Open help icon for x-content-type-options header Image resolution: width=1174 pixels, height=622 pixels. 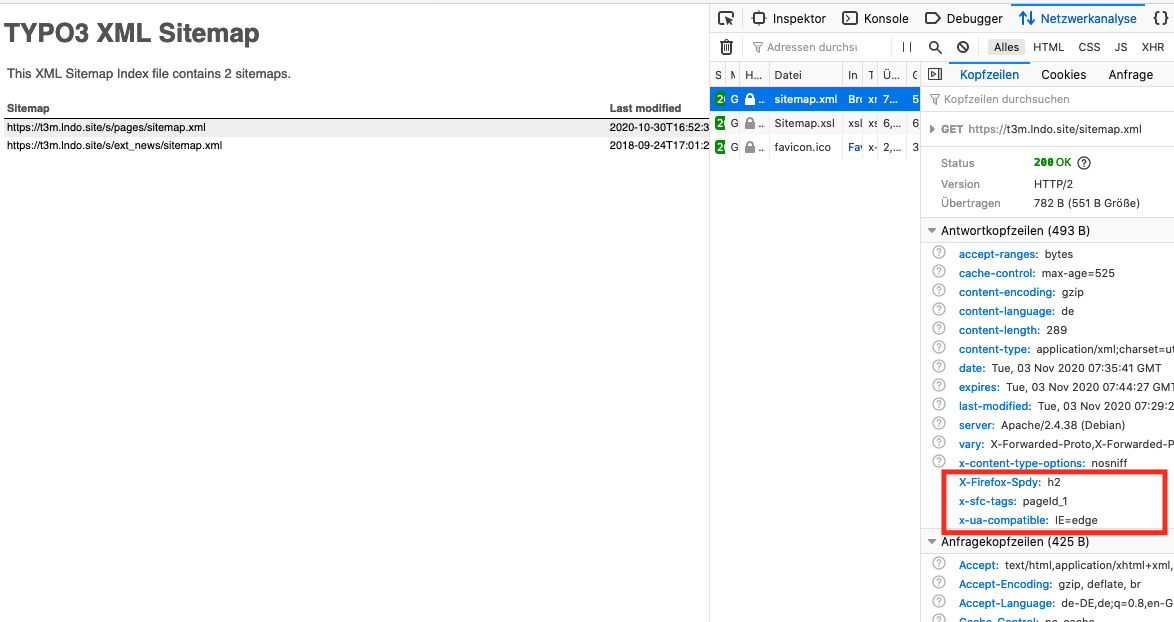pos(939,461)
